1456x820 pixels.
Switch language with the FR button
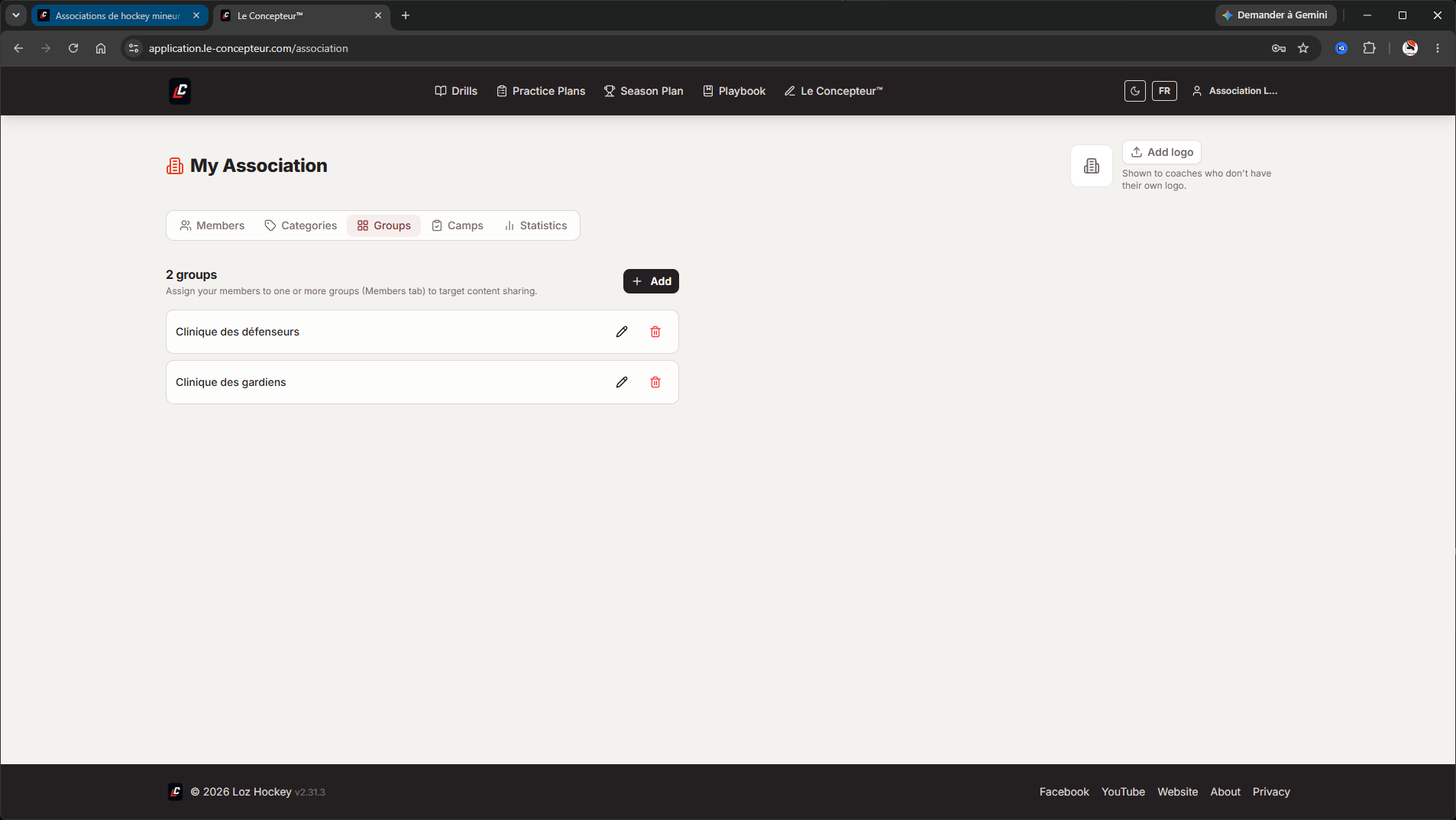pos(1164,91)
